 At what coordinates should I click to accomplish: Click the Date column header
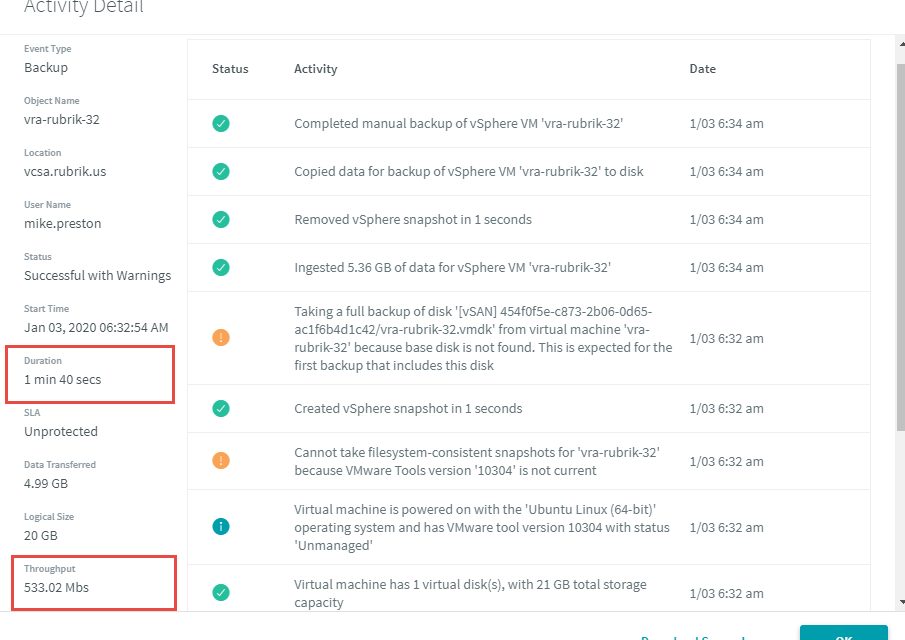coord(702,69)
